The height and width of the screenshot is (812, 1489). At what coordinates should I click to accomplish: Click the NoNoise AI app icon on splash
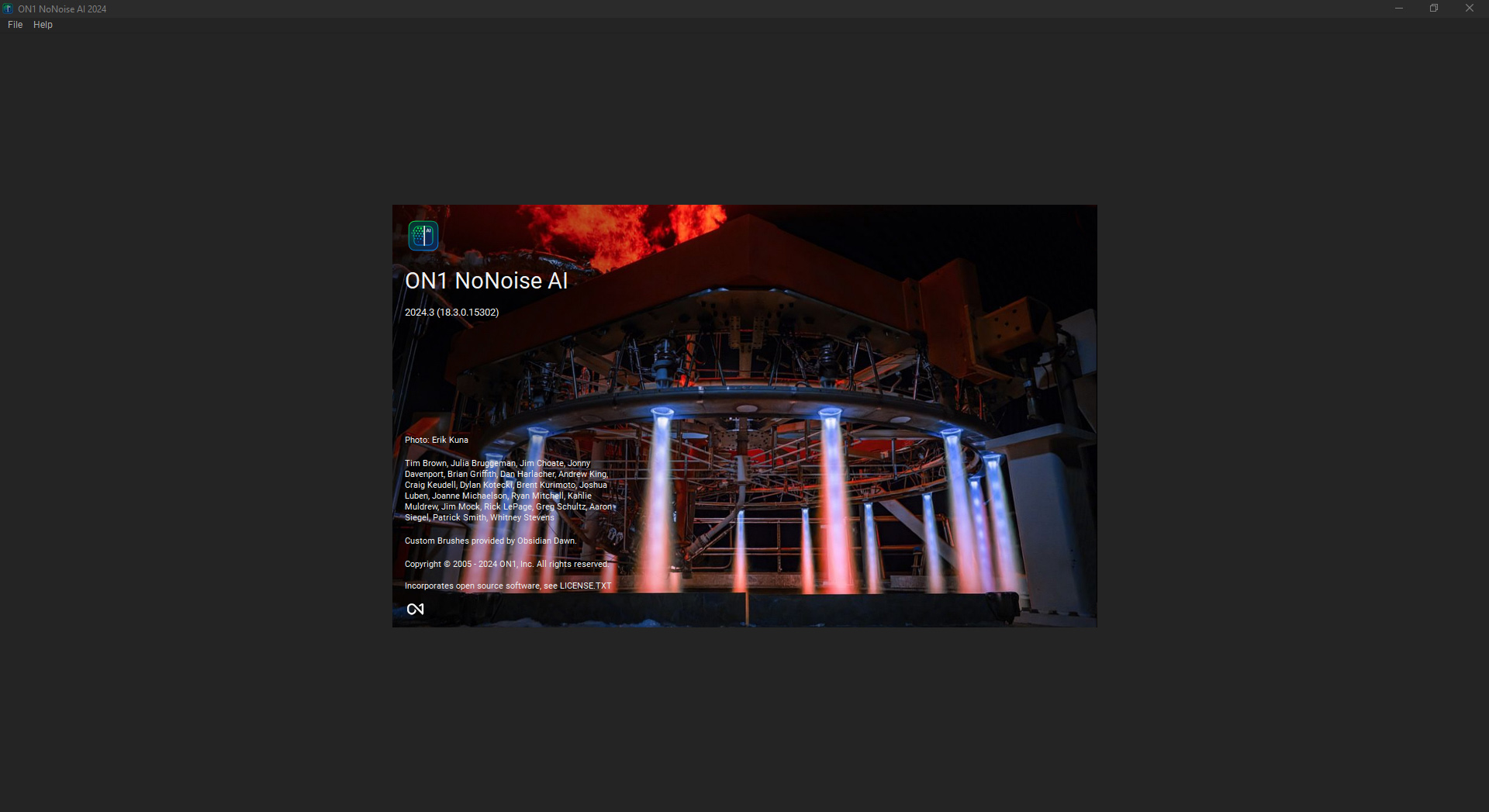[423, 236]
